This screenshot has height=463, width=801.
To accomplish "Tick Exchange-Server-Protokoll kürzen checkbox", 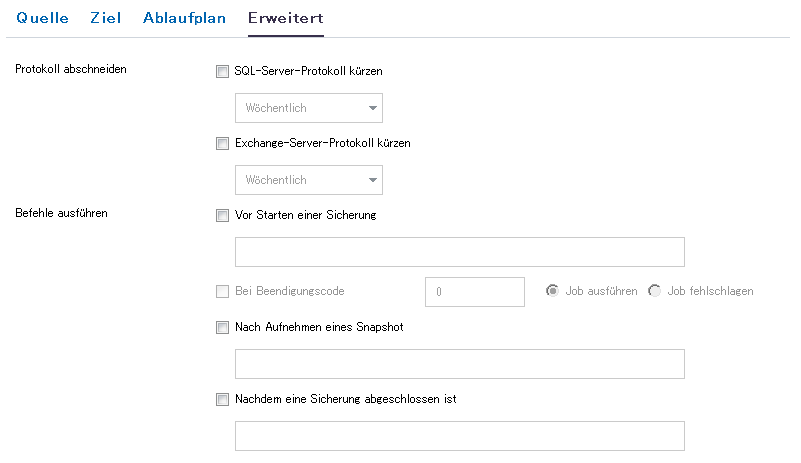I will [x=222, y=143].
